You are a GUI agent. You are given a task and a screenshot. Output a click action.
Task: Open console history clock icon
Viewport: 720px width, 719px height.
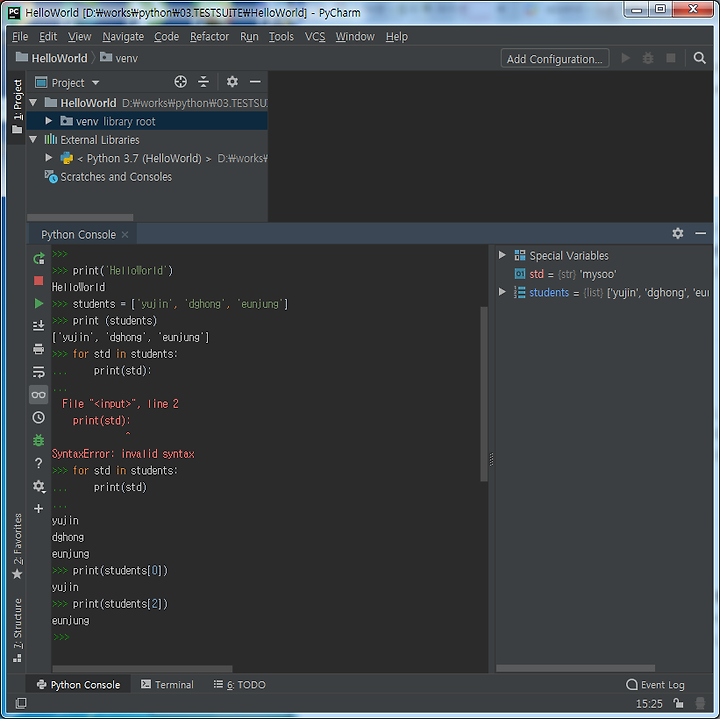tap(39, 417)
